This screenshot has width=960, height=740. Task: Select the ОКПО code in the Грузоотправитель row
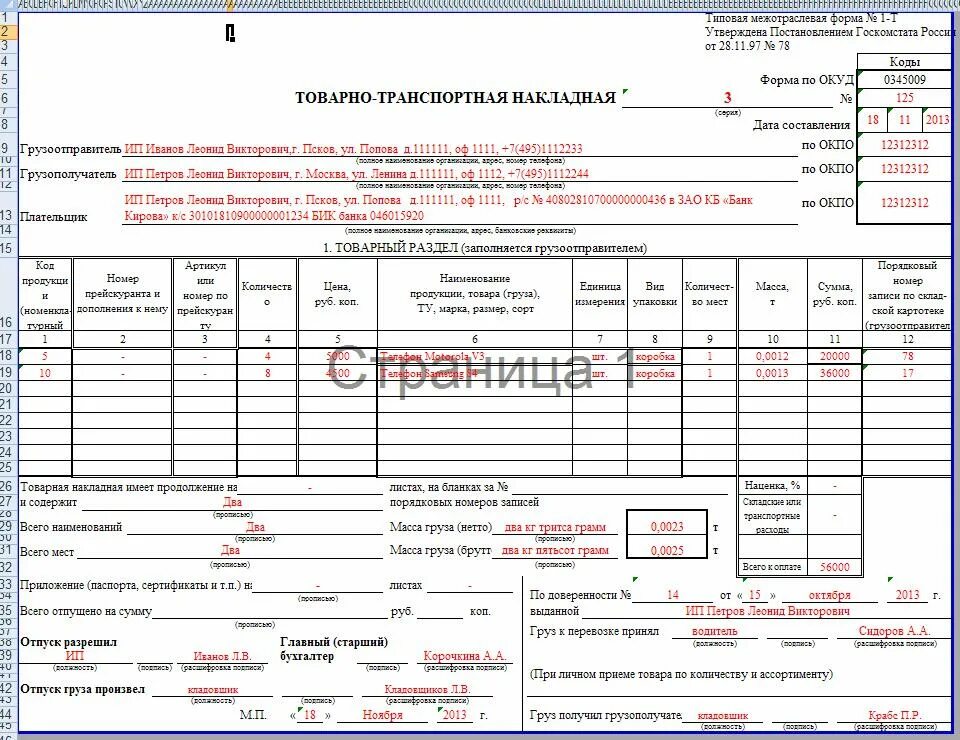coord(904,145)
